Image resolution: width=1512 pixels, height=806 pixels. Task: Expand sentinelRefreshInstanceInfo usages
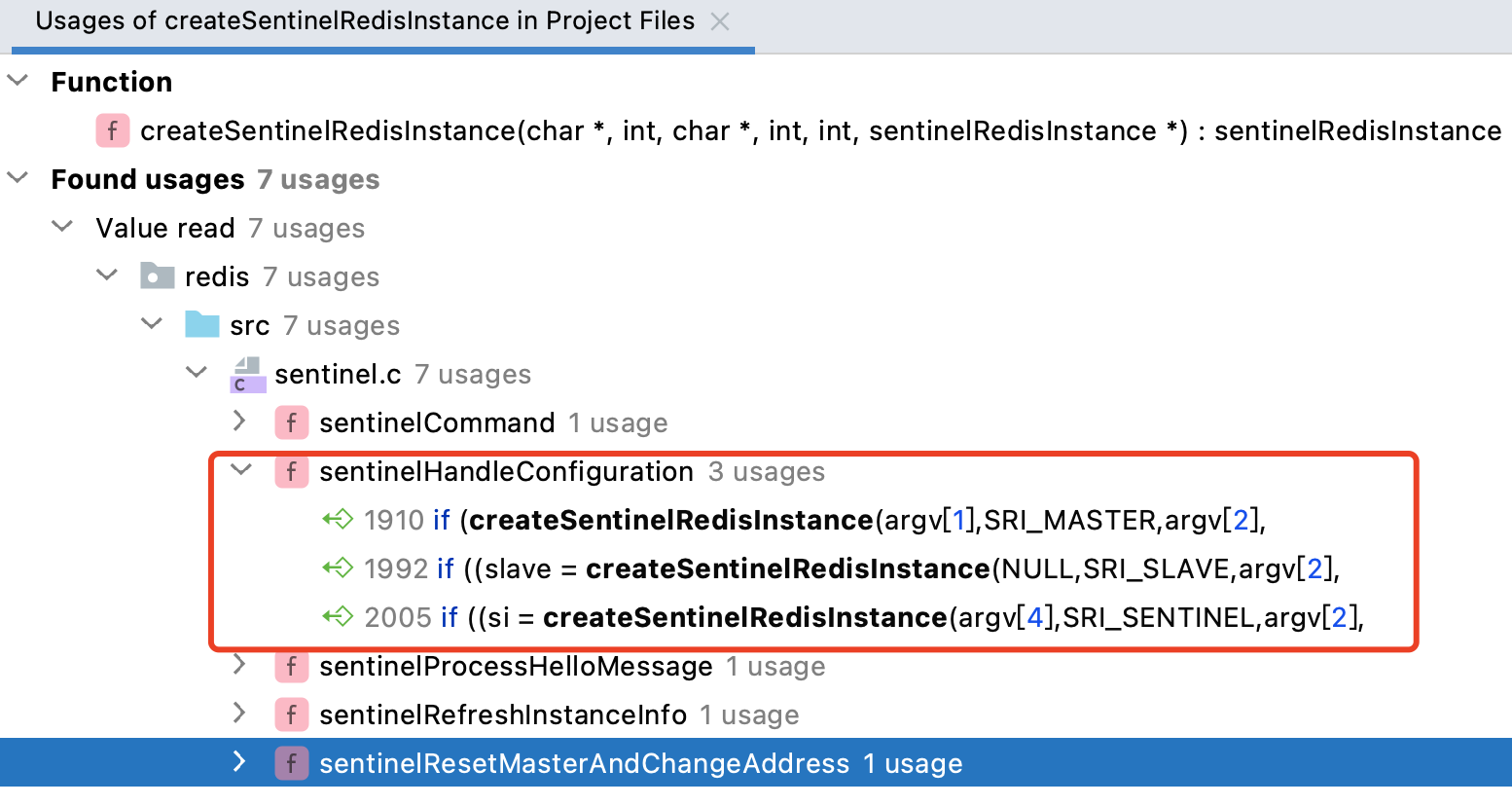tap(239, 714)
